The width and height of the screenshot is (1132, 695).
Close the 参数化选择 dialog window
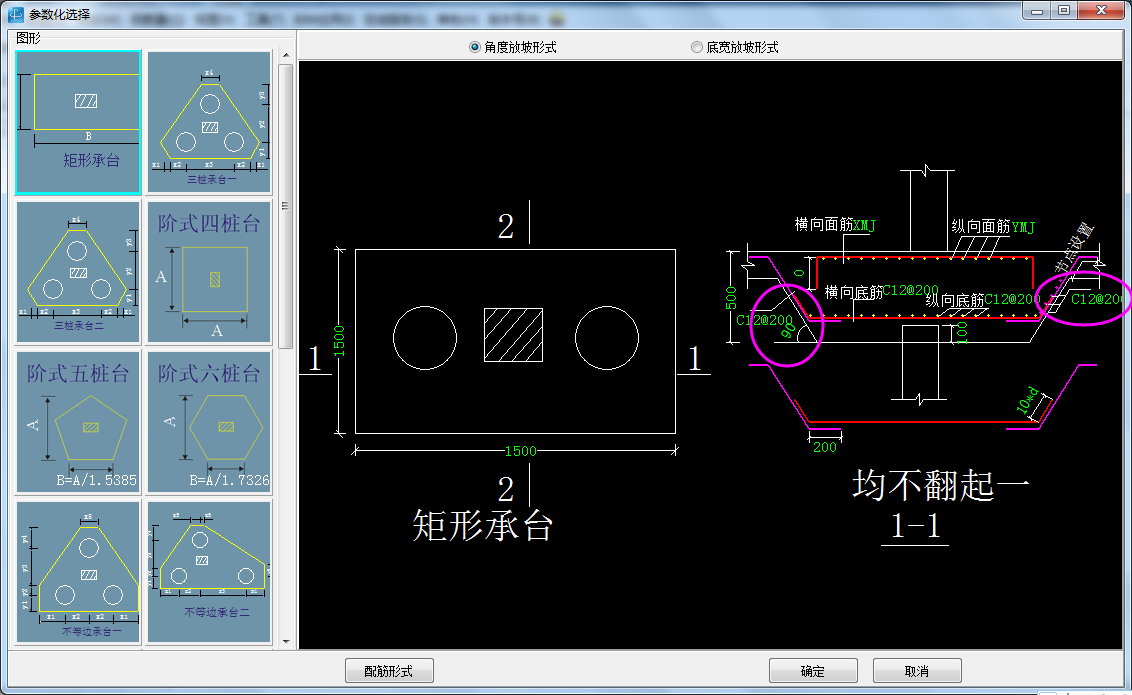(x=1101, y=10)
